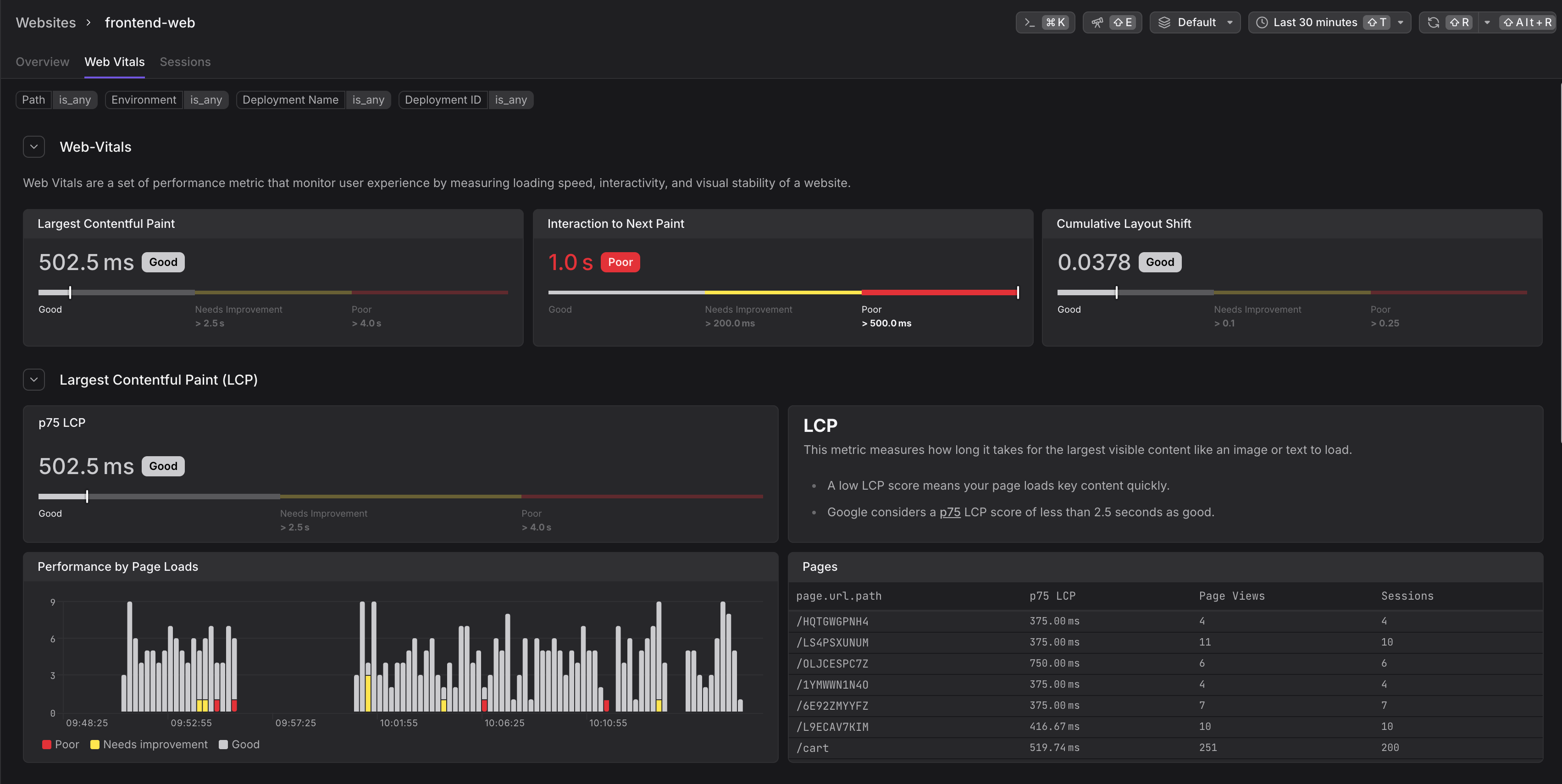1562x784 pixels.
Task: Click the refresh circular arrows icon
Action: [x=1434, y=22]
